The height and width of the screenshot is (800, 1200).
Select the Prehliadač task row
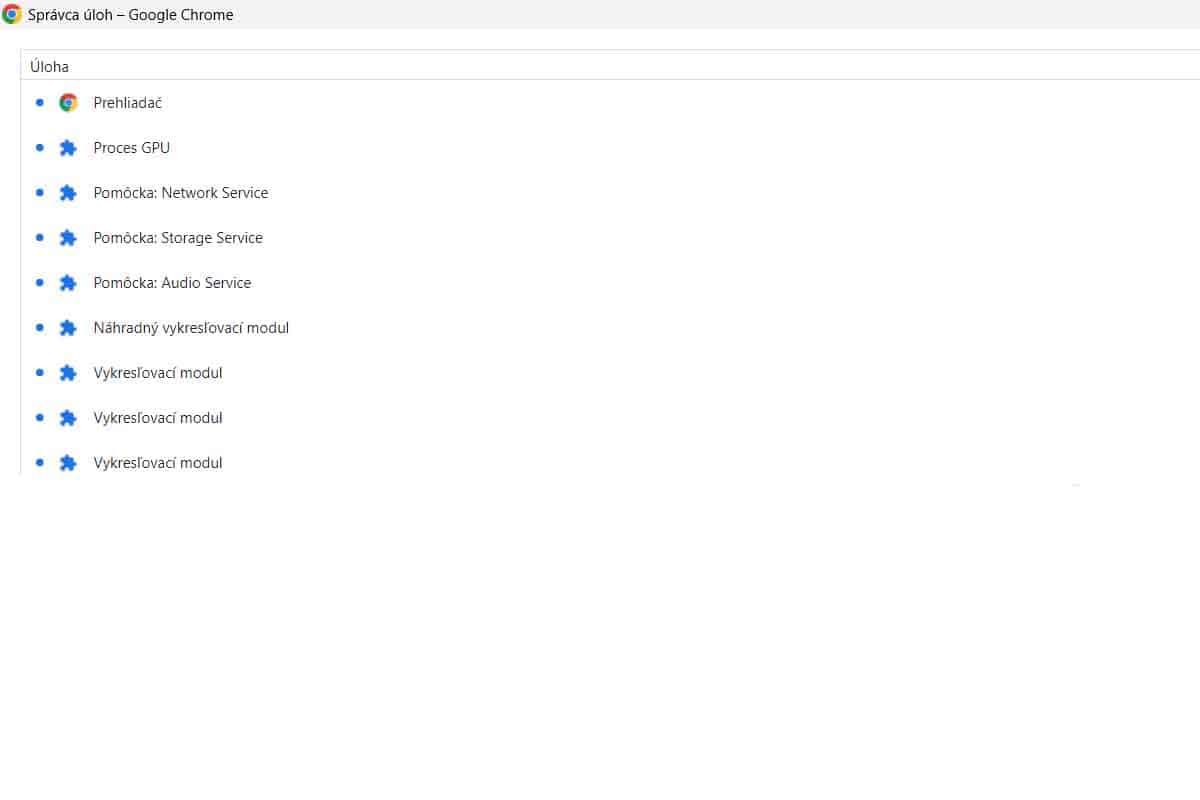[x=610, y=102]
